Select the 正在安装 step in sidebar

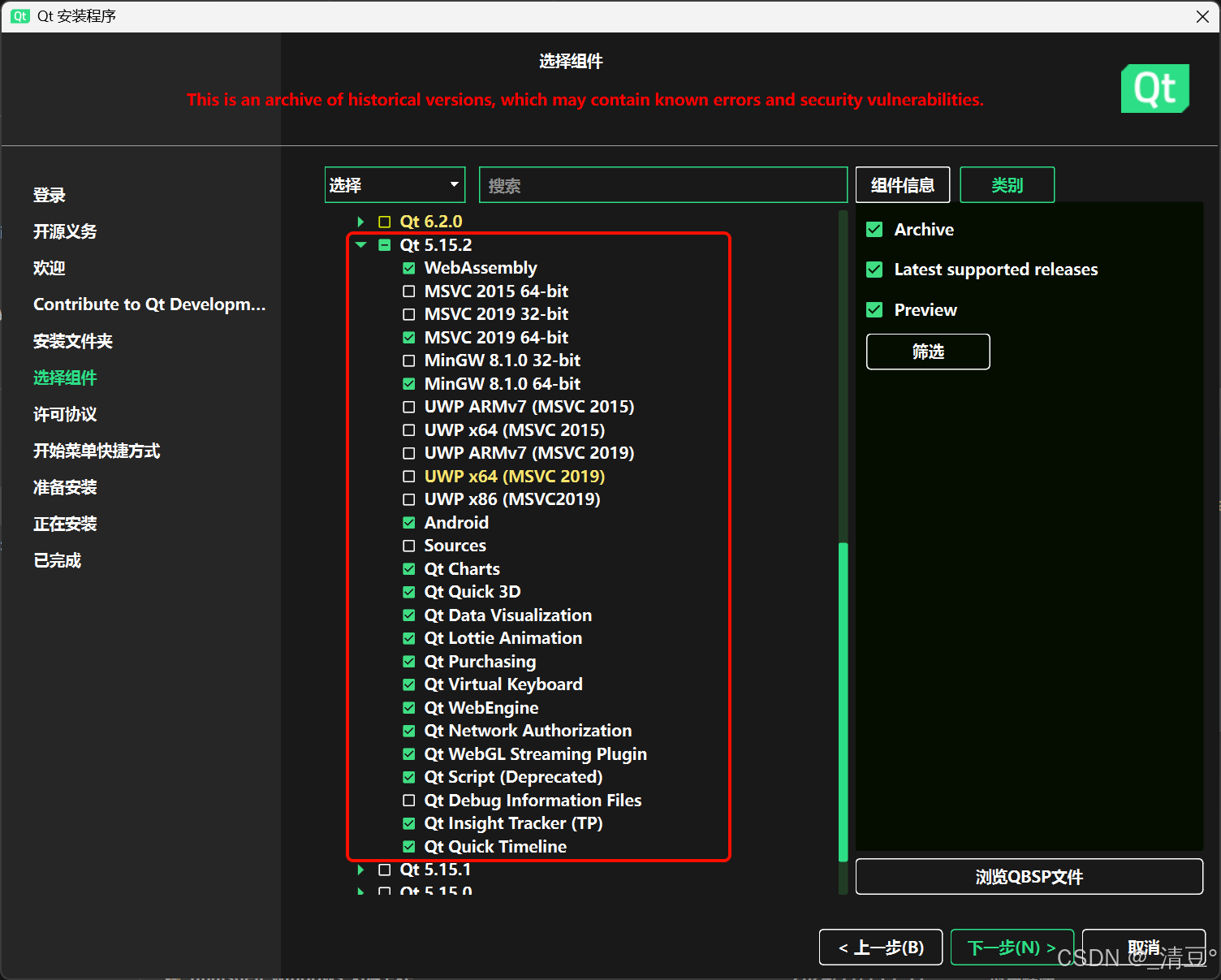(x=65, y=524)
